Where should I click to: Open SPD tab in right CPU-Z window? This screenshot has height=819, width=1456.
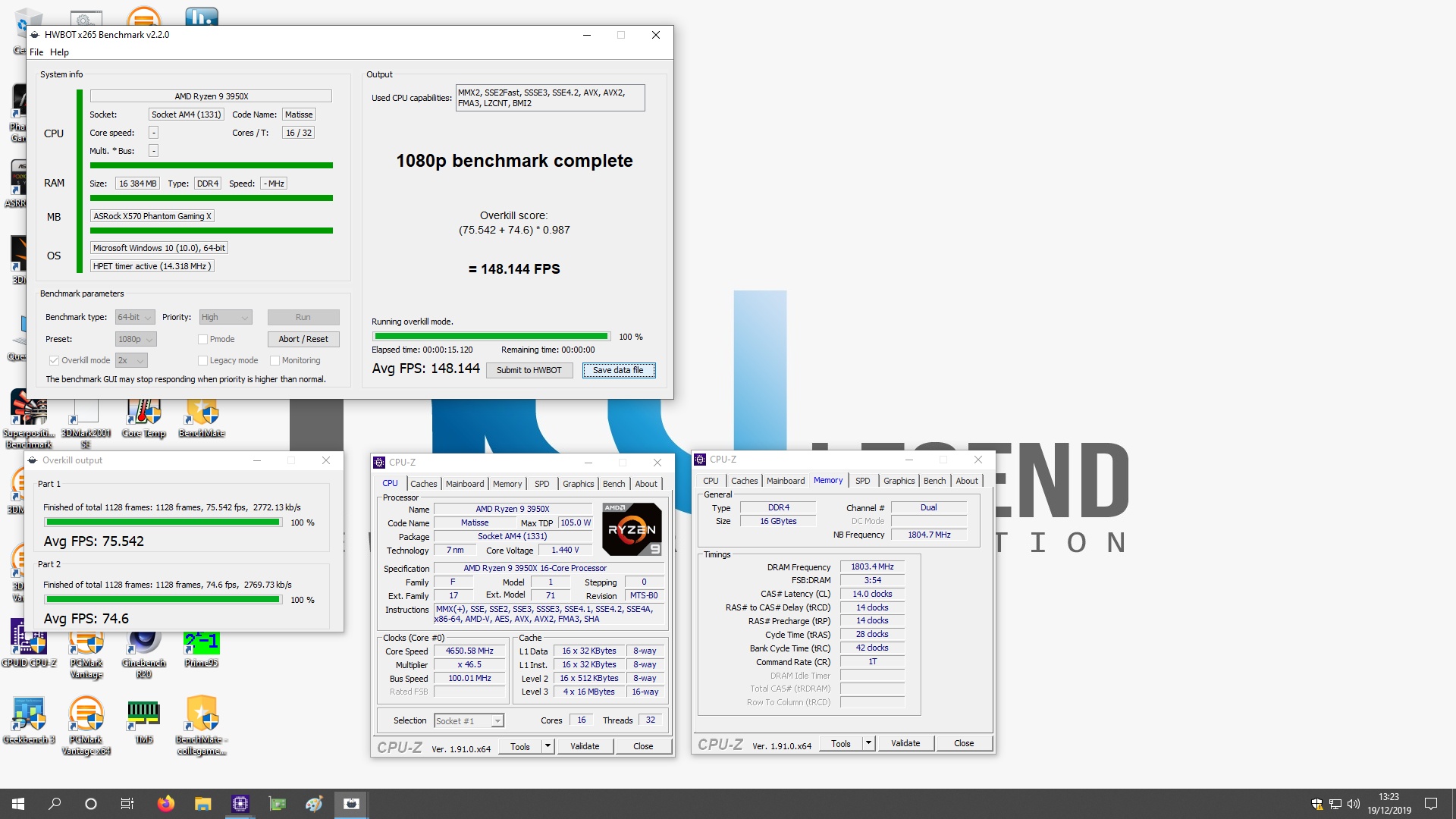point(862,481)
